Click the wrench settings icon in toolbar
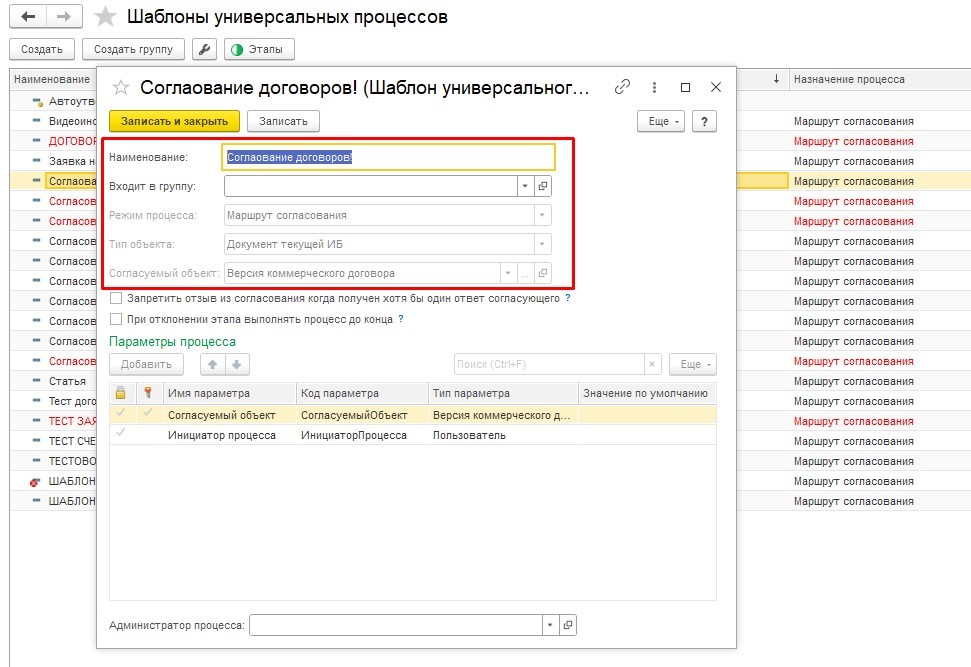 (204, 49)
